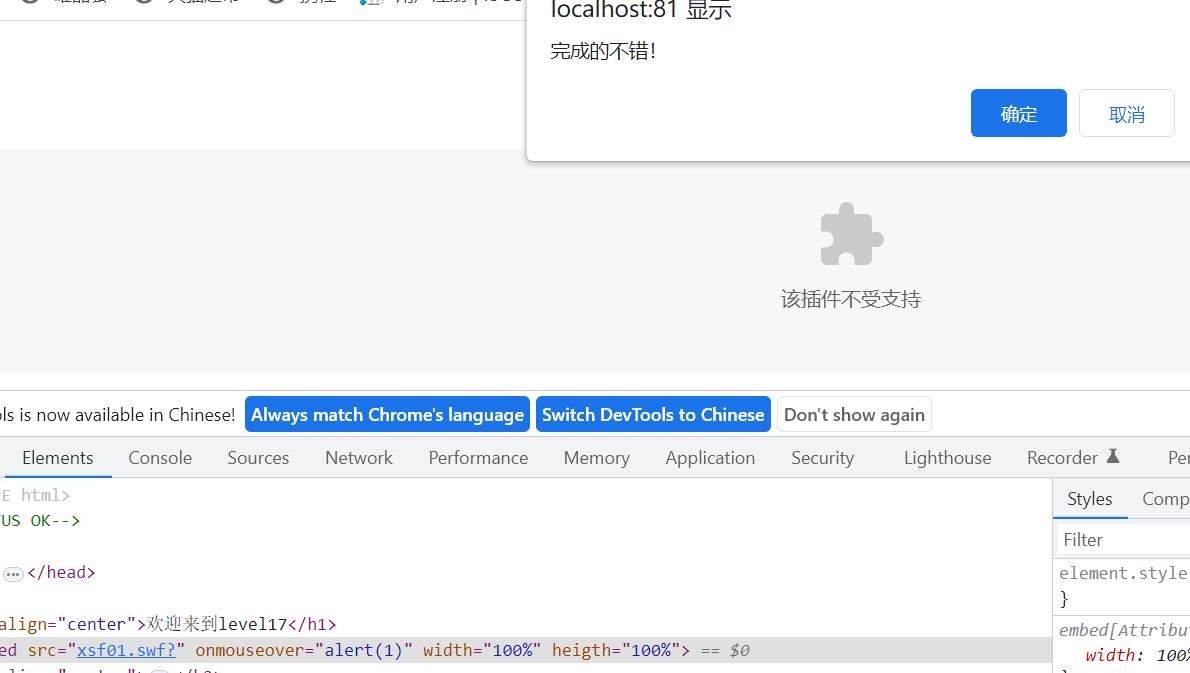The height and width of the screenshot is (673, 1190).
Task: Select the width="100%" attribute text
Action: click(482, 650)
